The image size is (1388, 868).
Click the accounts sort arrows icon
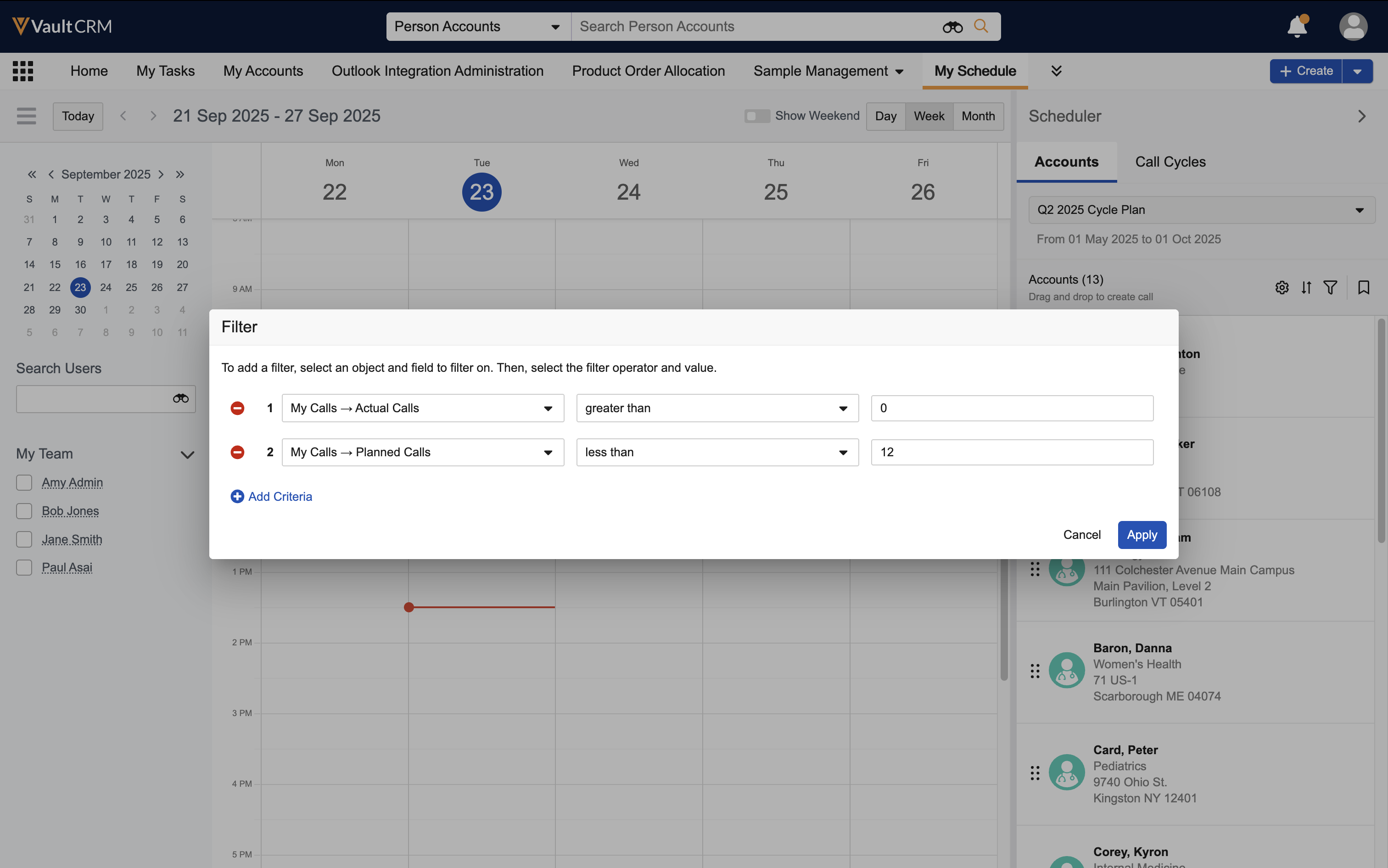coord(1306,287)
